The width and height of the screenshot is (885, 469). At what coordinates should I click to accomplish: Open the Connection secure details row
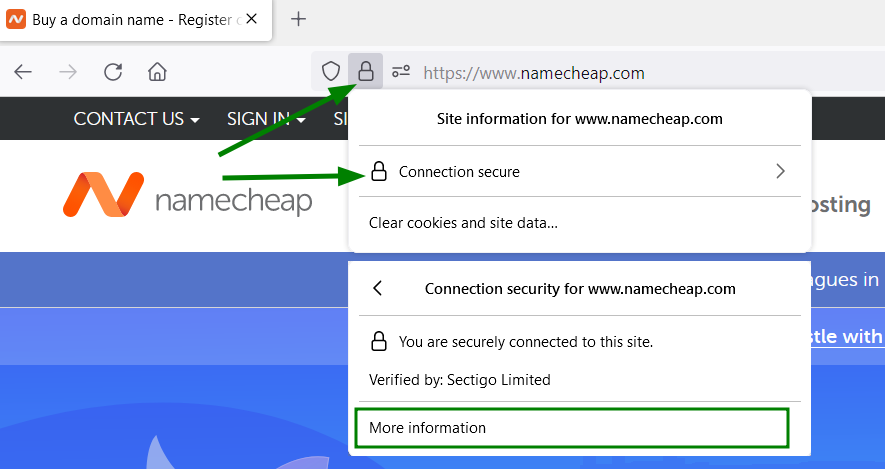(x=580, y=172)
